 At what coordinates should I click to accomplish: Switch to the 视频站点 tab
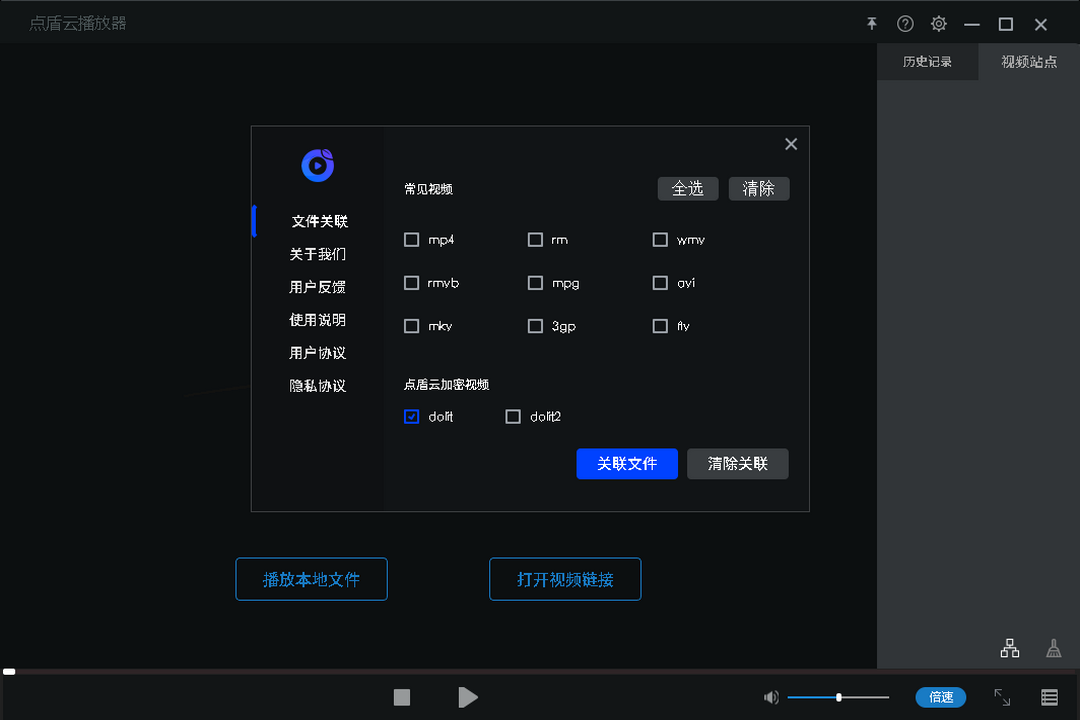1028,61
